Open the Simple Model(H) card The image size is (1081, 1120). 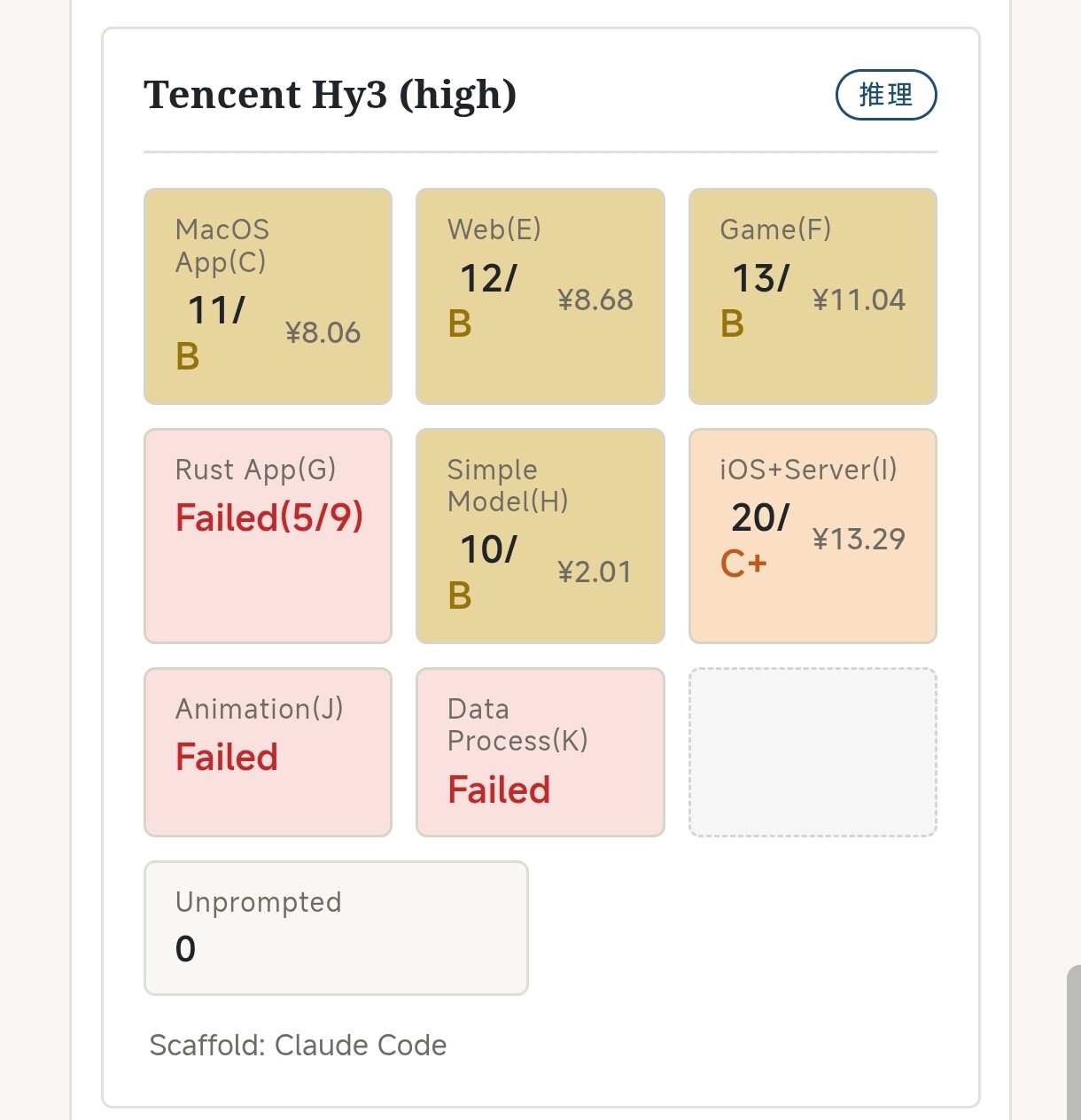[x=540, y=536]
